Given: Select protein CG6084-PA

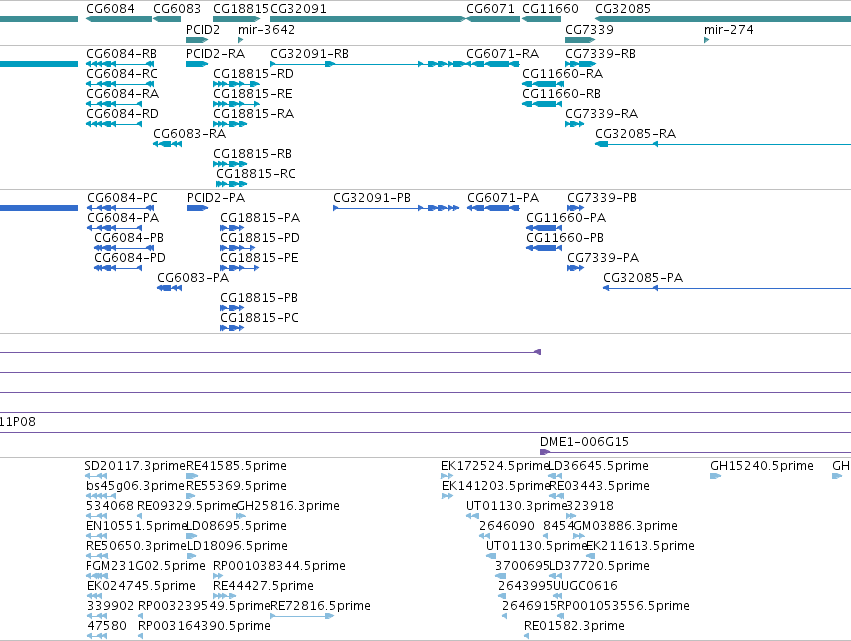Looking at the screenshot, I should coord(123,218).
